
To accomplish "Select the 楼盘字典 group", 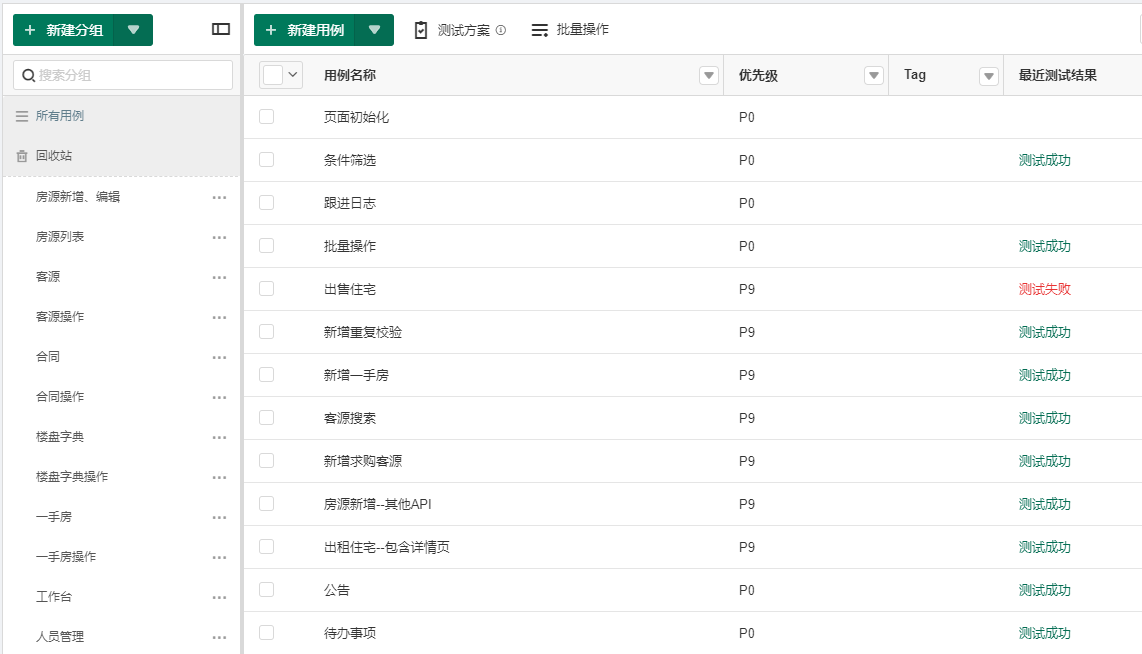I will [x=60, y=437].
